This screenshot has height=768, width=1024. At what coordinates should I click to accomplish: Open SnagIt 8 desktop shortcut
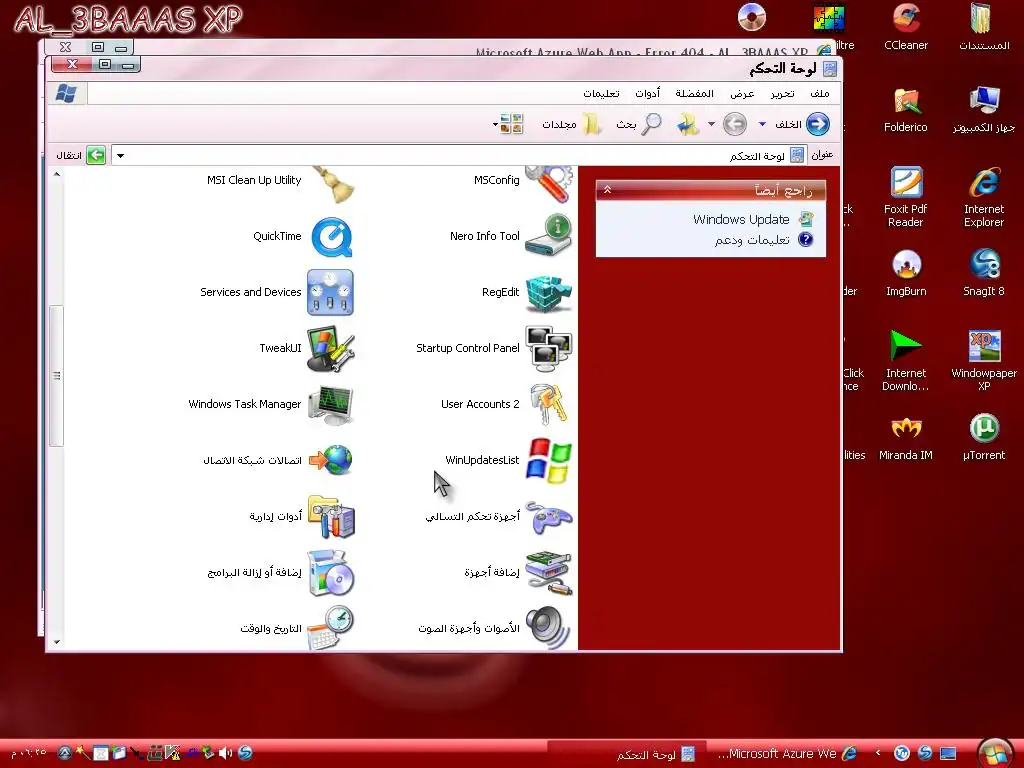tap(984, 273)
